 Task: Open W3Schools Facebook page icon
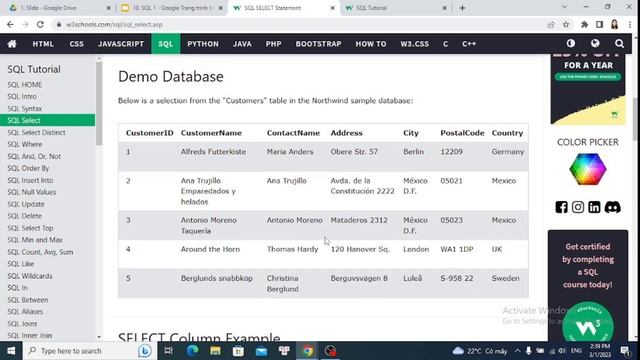point(561,207)
